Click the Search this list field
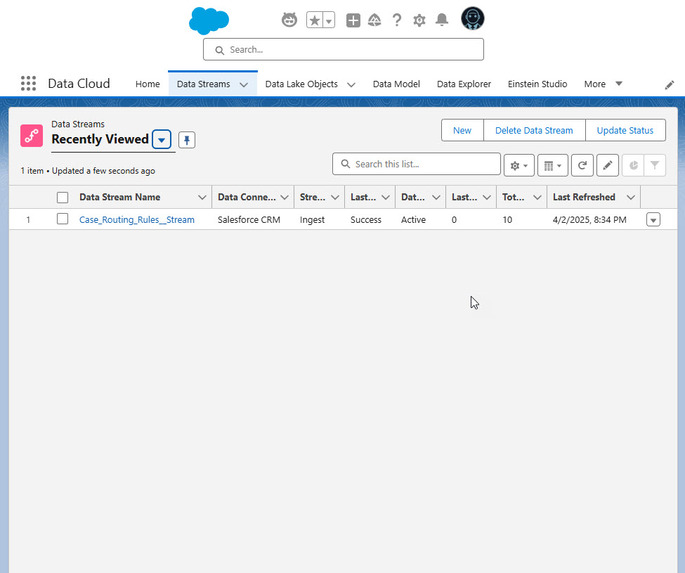The height and width of the screenshot is (573, 685). pos(416,164)
